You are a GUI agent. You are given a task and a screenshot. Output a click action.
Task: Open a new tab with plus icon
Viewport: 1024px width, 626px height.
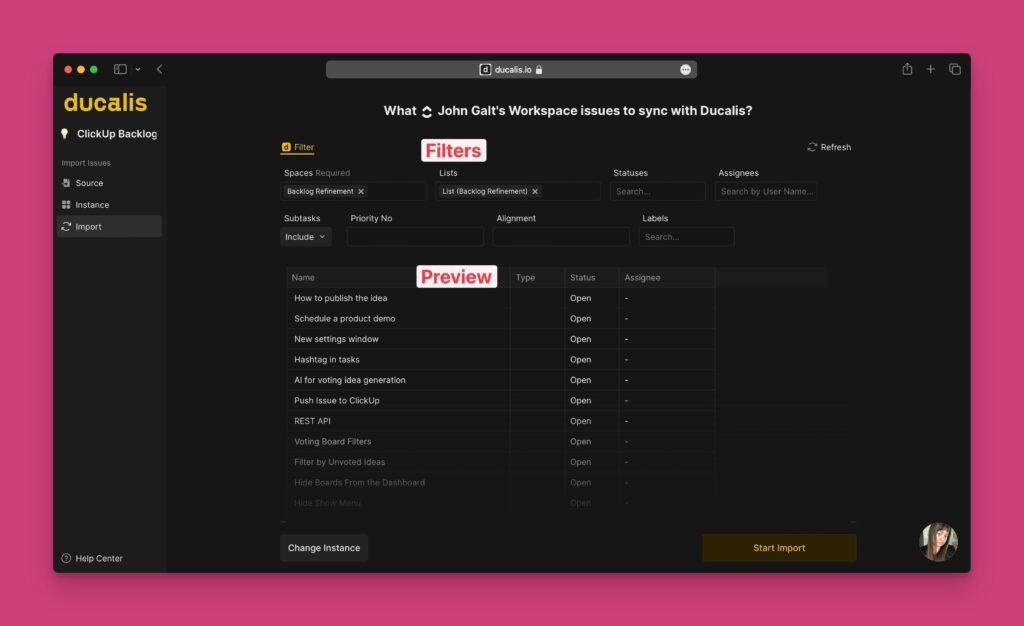(x=931, y=69)
